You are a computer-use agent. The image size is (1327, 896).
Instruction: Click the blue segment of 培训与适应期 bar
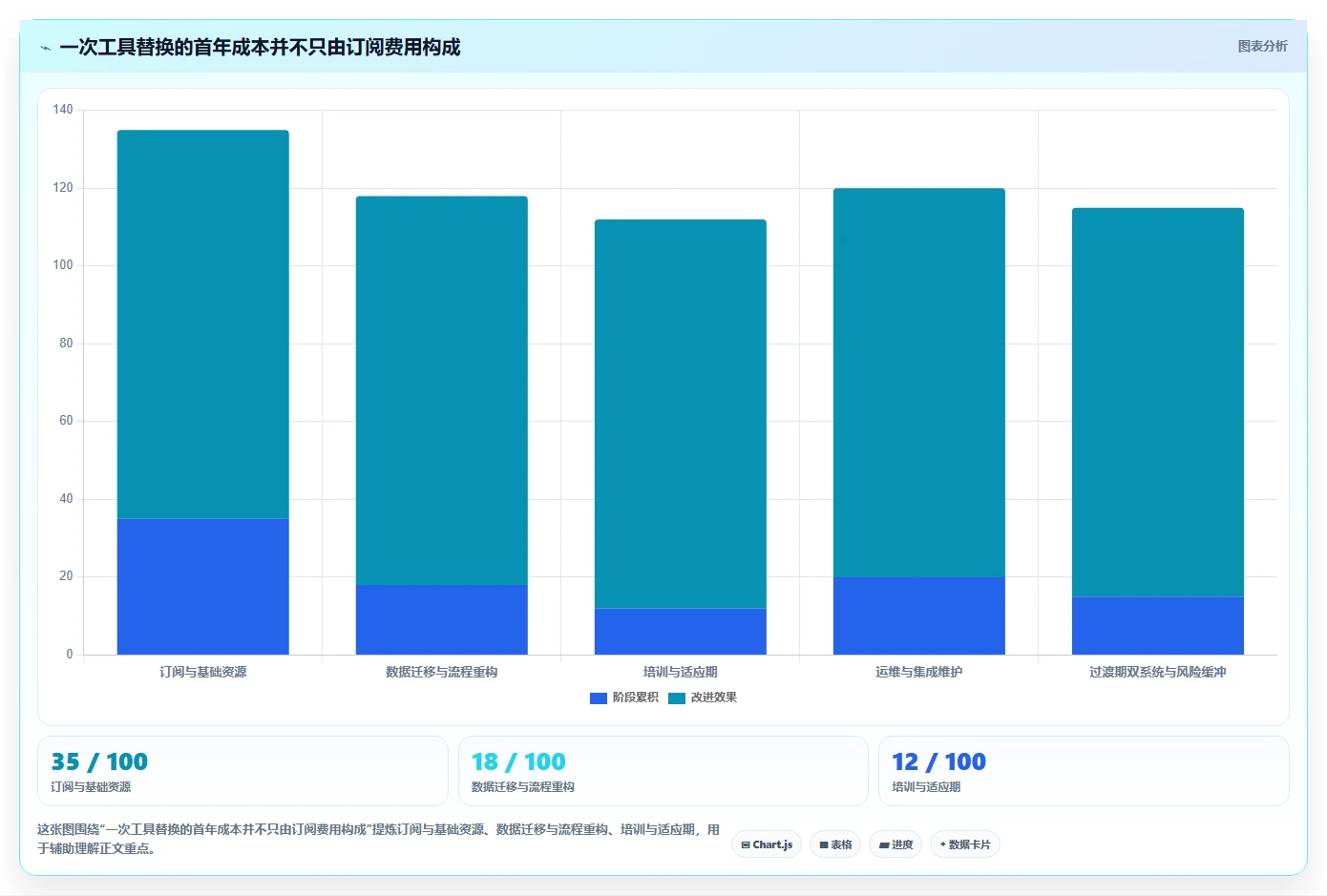(681, 632)
